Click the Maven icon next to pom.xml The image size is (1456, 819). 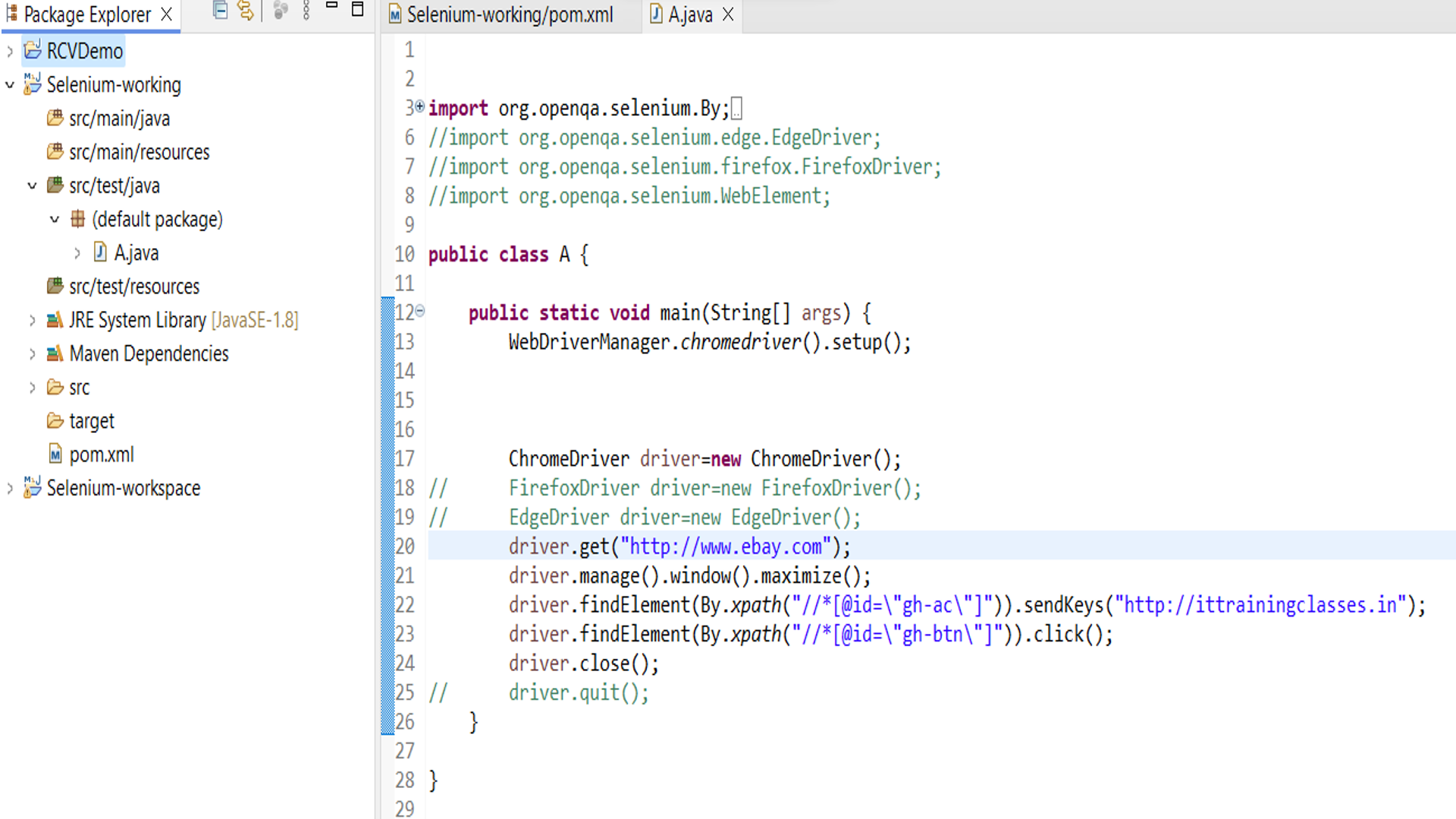[54, 454]
